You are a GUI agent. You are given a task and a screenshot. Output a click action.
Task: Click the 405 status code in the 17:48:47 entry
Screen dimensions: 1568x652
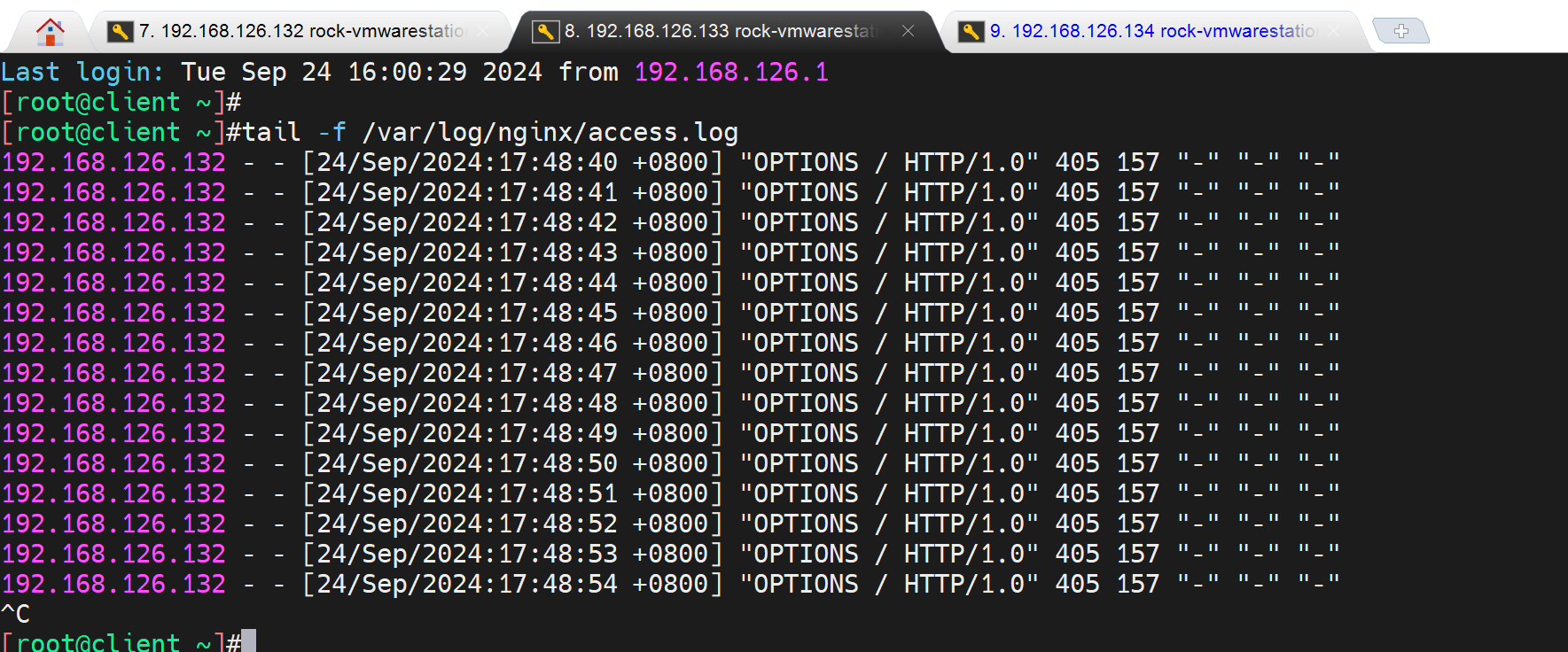click(x=1077, y=373)
